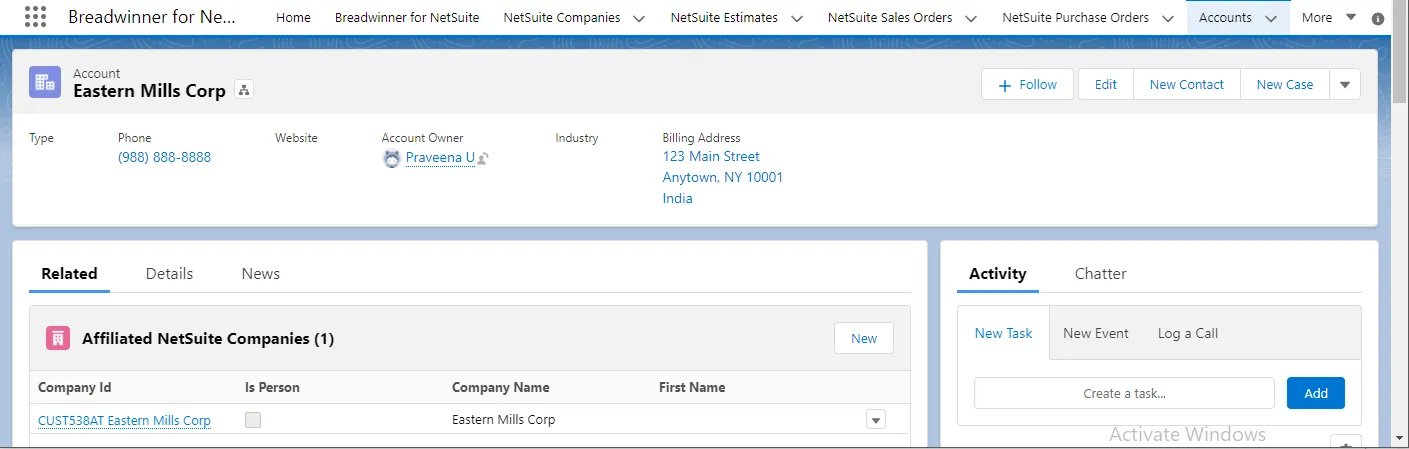Open the NetSuite Sales Orders tab
The height and width of the screenshot is (449, 1409).
(890, 17)
